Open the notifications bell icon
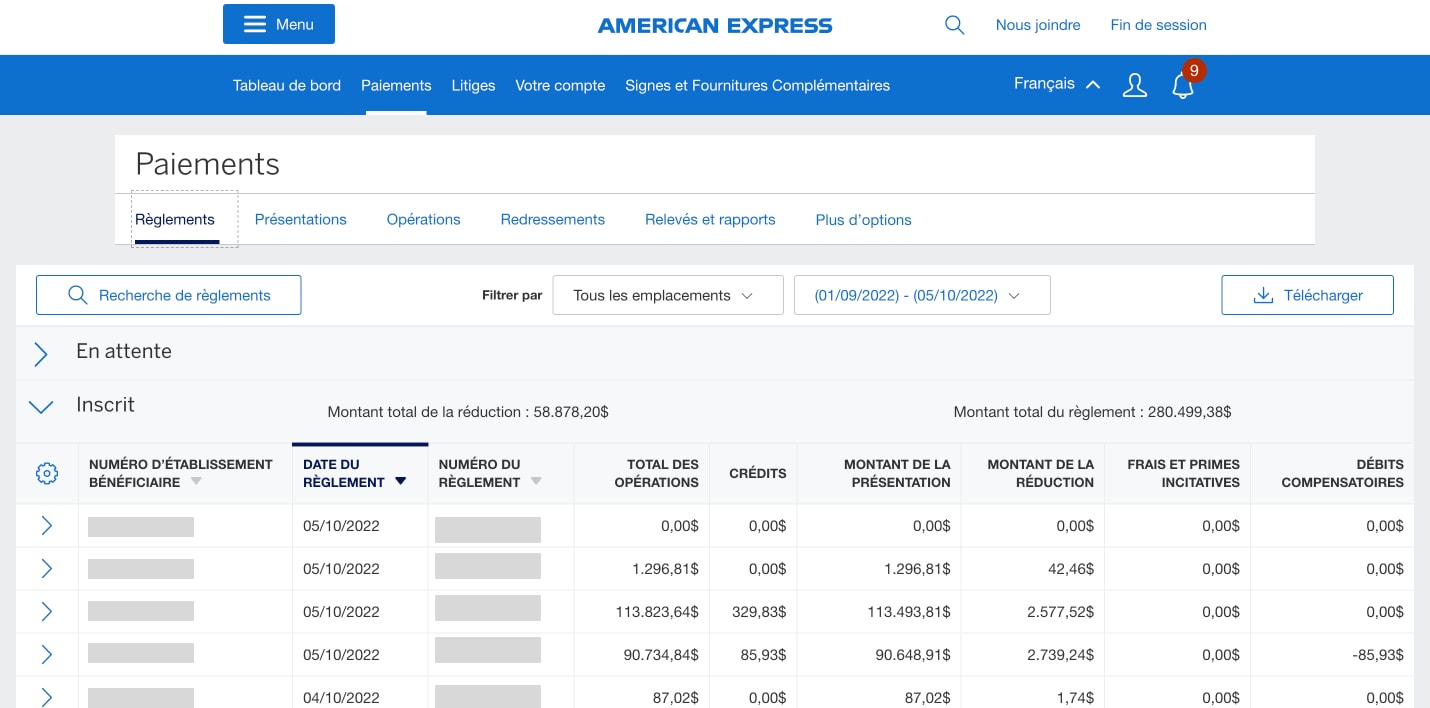This screenshot has width=1430, height=708. tap(1183, 86)
